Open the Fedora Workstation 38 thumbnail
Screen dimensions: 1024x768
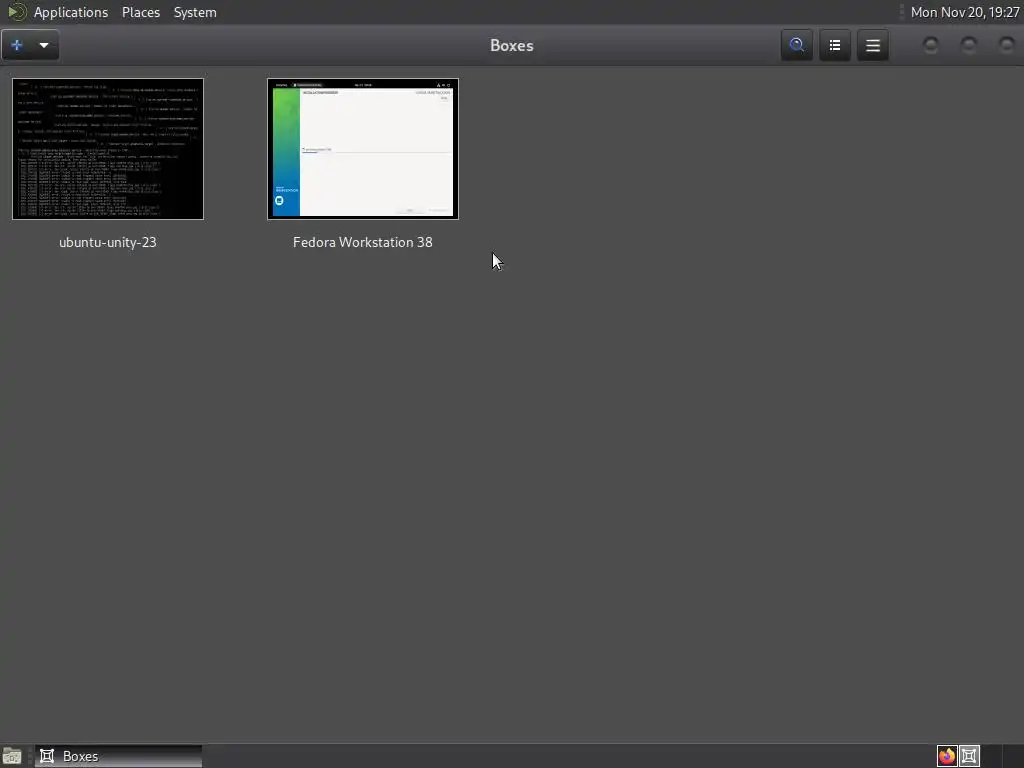pyautogui.click(x=362, y=149)
